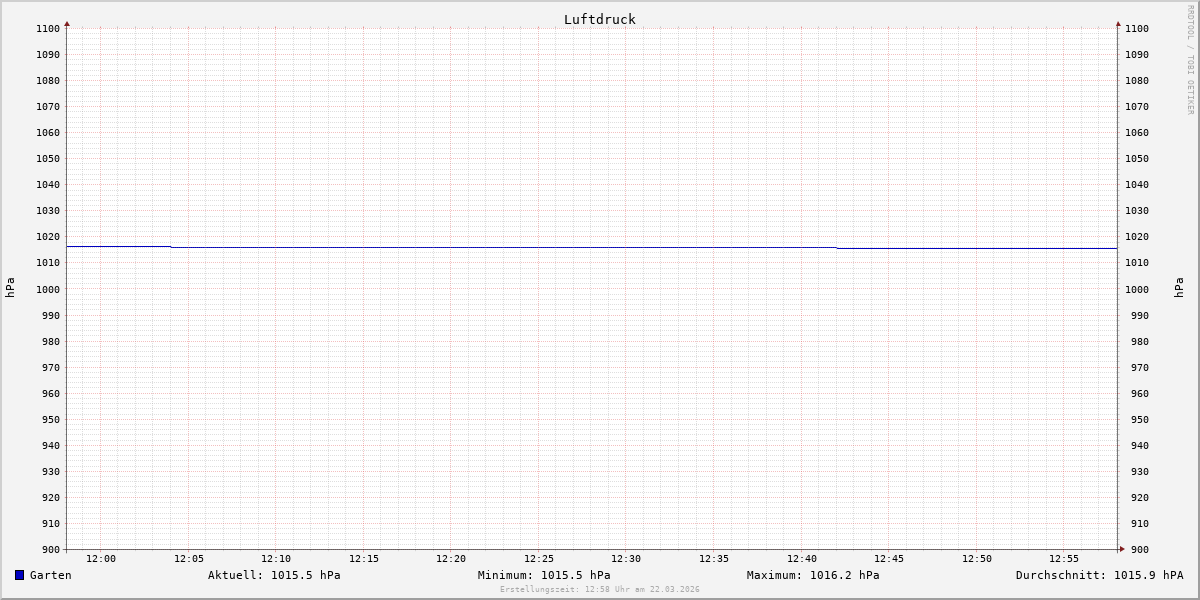
Task: Click the Durchschnitt 1015.9 hPA value
Action: 1099,575
